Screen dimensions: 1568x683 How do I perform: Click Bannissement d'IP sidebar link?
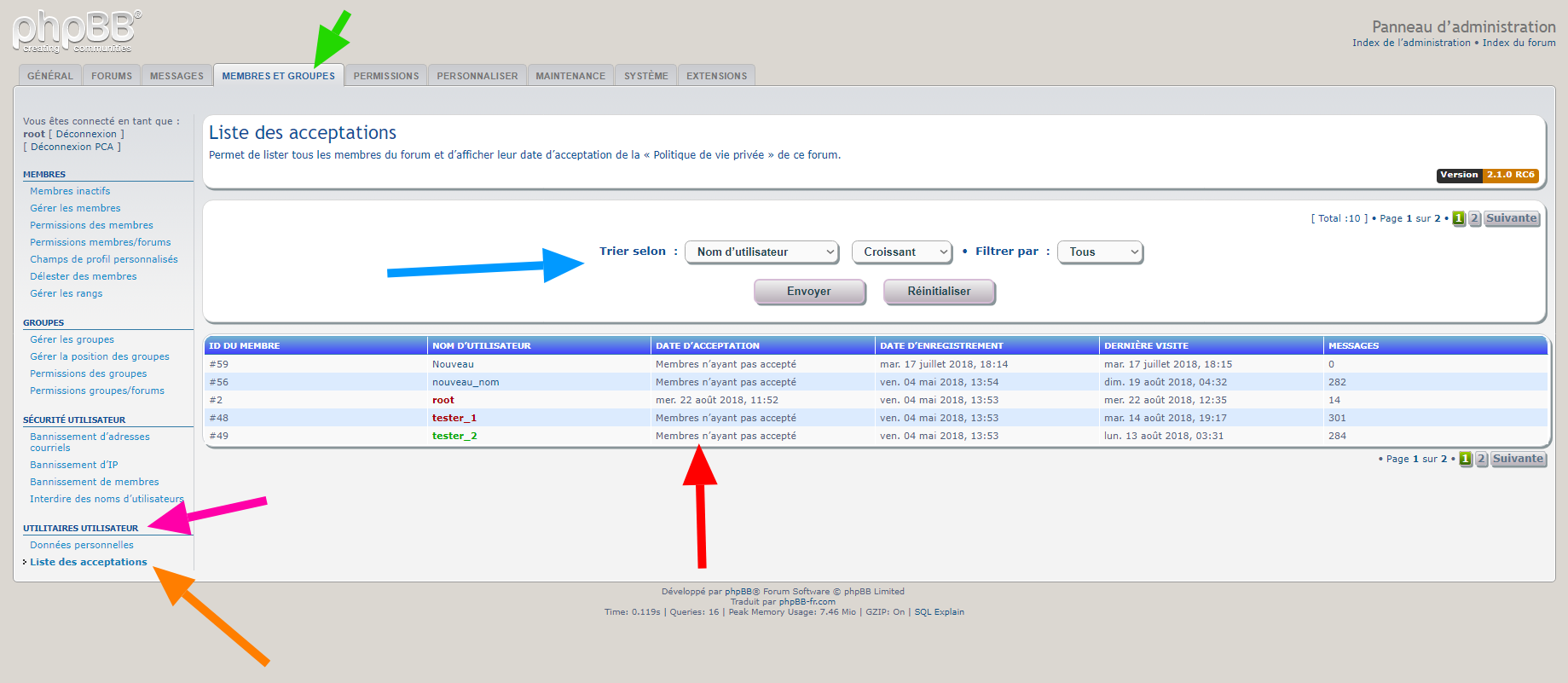74,465
